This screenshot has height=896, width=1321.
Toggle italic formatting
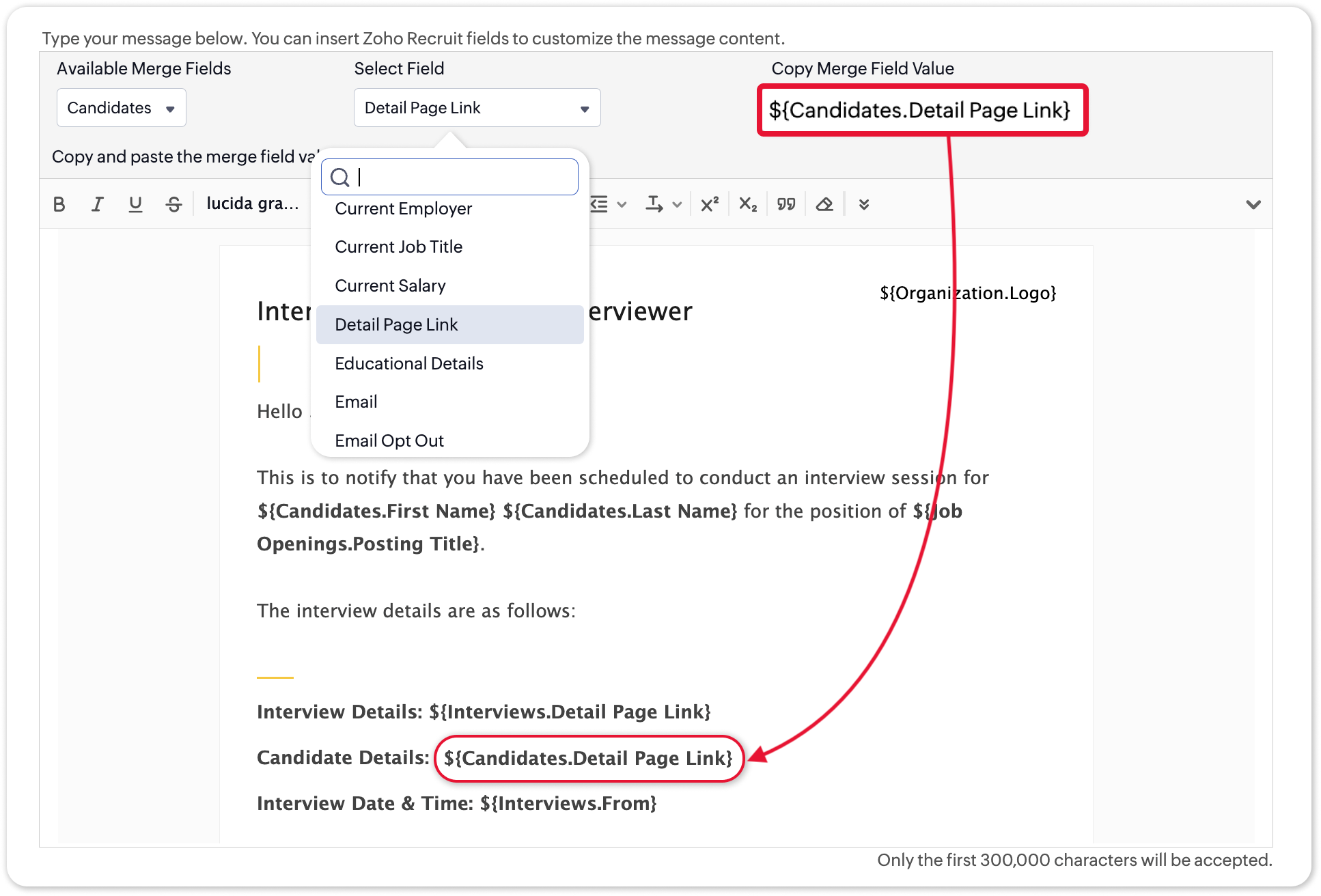click(x=98, y=204)
